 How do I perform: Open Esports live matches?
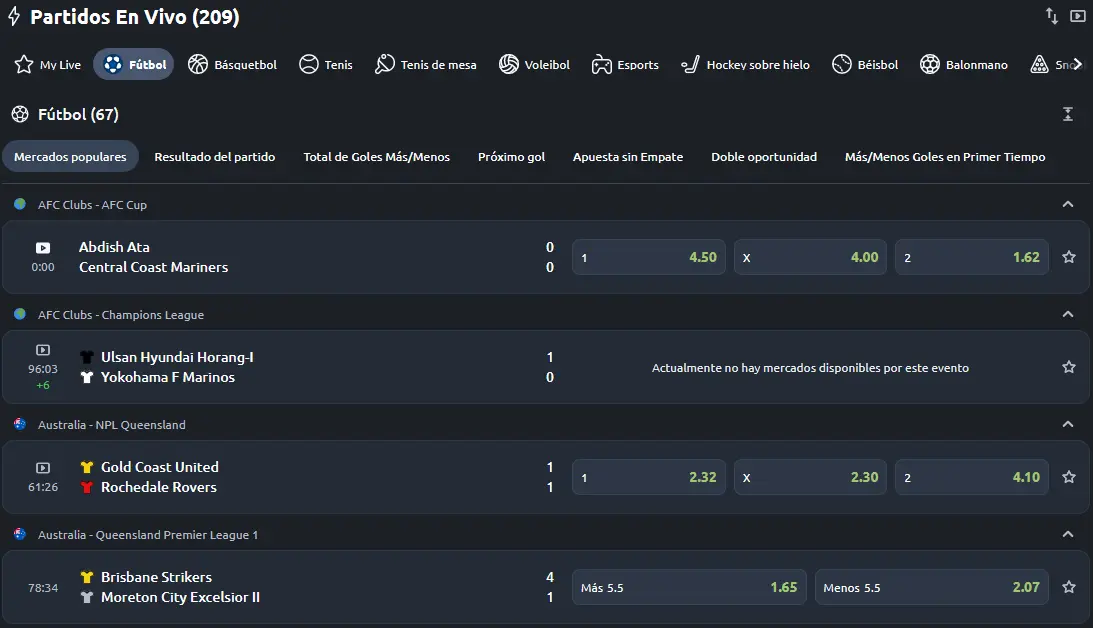pyautogui.click(x=625, y=65)
